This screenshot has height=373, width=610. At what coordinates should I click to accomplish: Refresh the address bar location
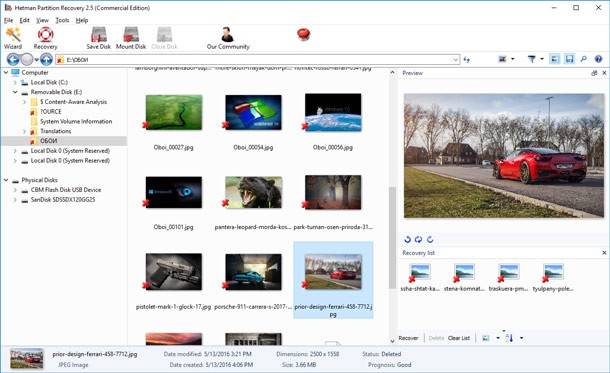pos(467,60)
